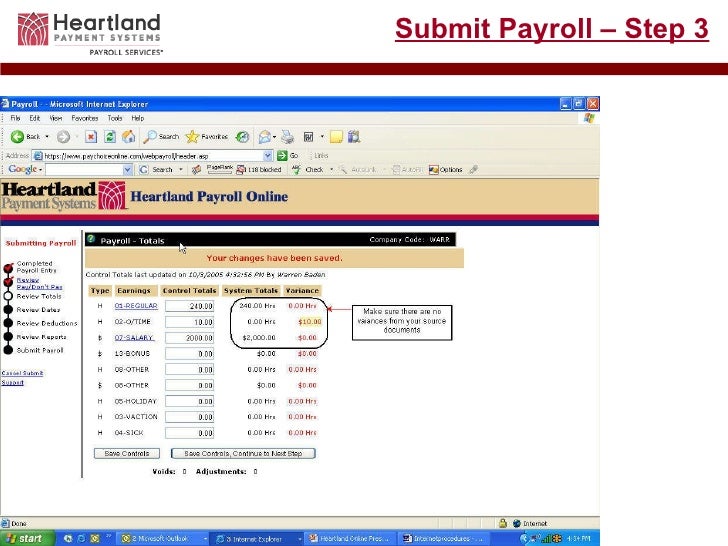728x546 pixels.
Task: Open the View menu
Action: 56,118
